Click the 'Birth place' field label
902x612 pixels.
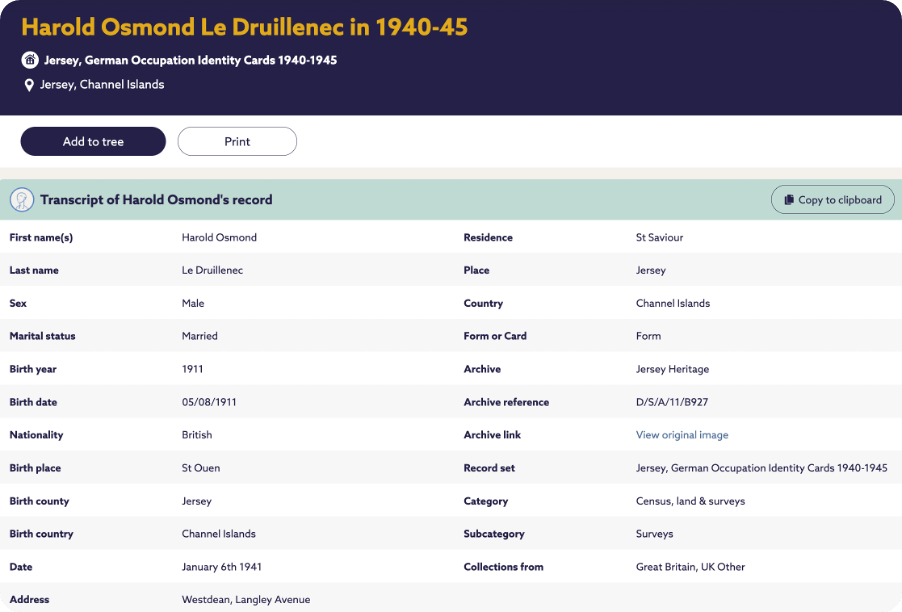[35, 468]
